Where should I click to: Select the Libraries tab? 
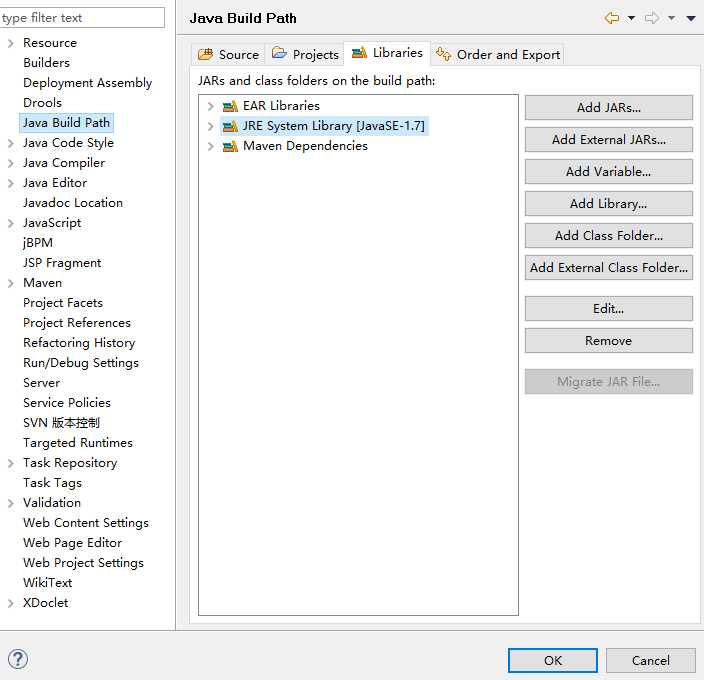[387, 53]
